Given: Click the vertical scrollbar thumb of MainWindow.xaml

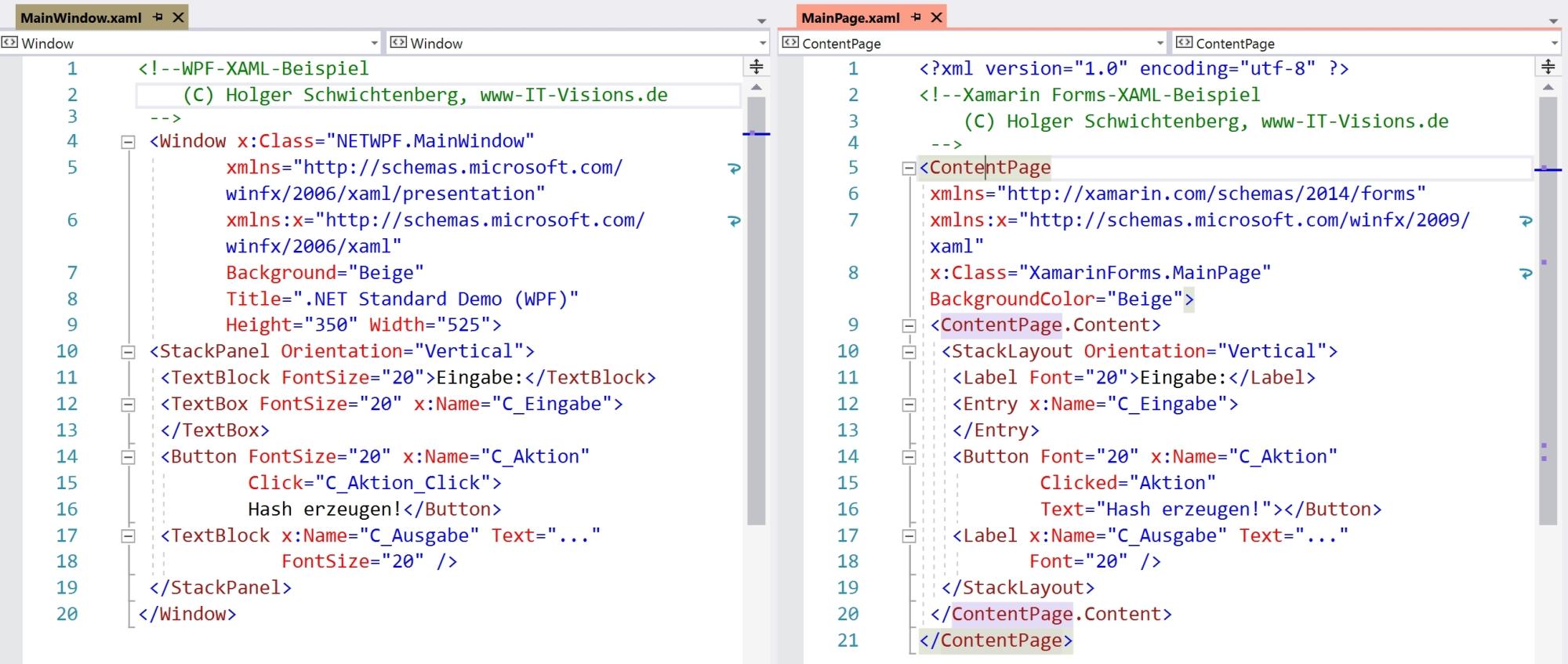Looking at the screenshot, I should (x=757, y=310).
